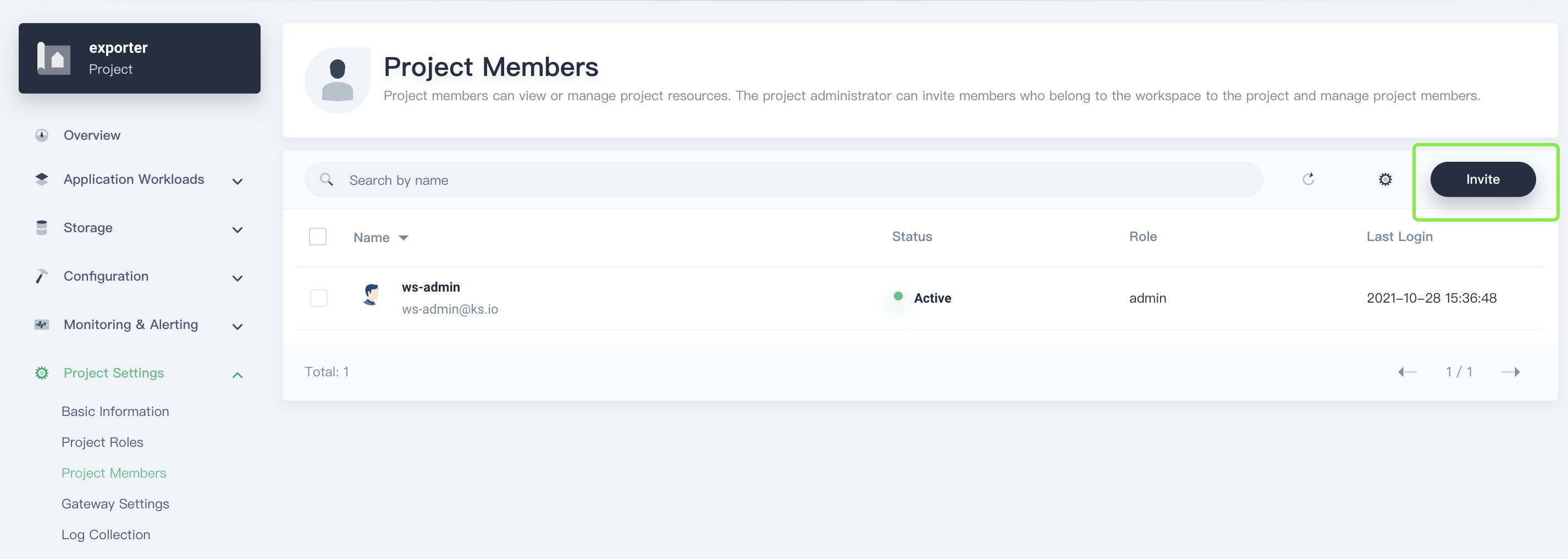The height and width of the screenshot is (559, 1568).
Task: Expand the Application Workloads section
Action: 237,181
